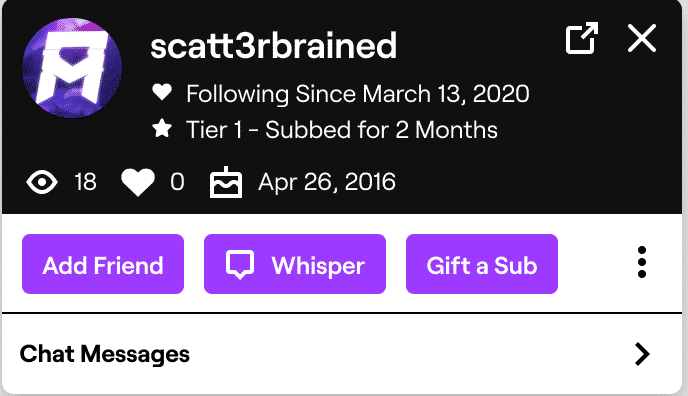The image size is (688, 396).
Task: Open the user profile pop-out icon
Action: tap(582, 38)
